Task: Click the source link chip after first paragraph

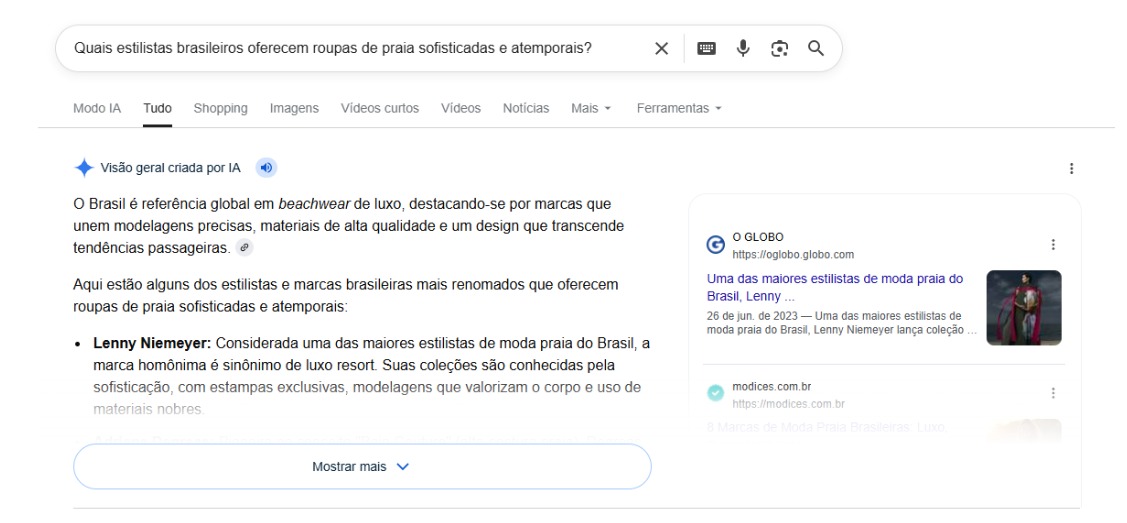Action: click(244, 247)
